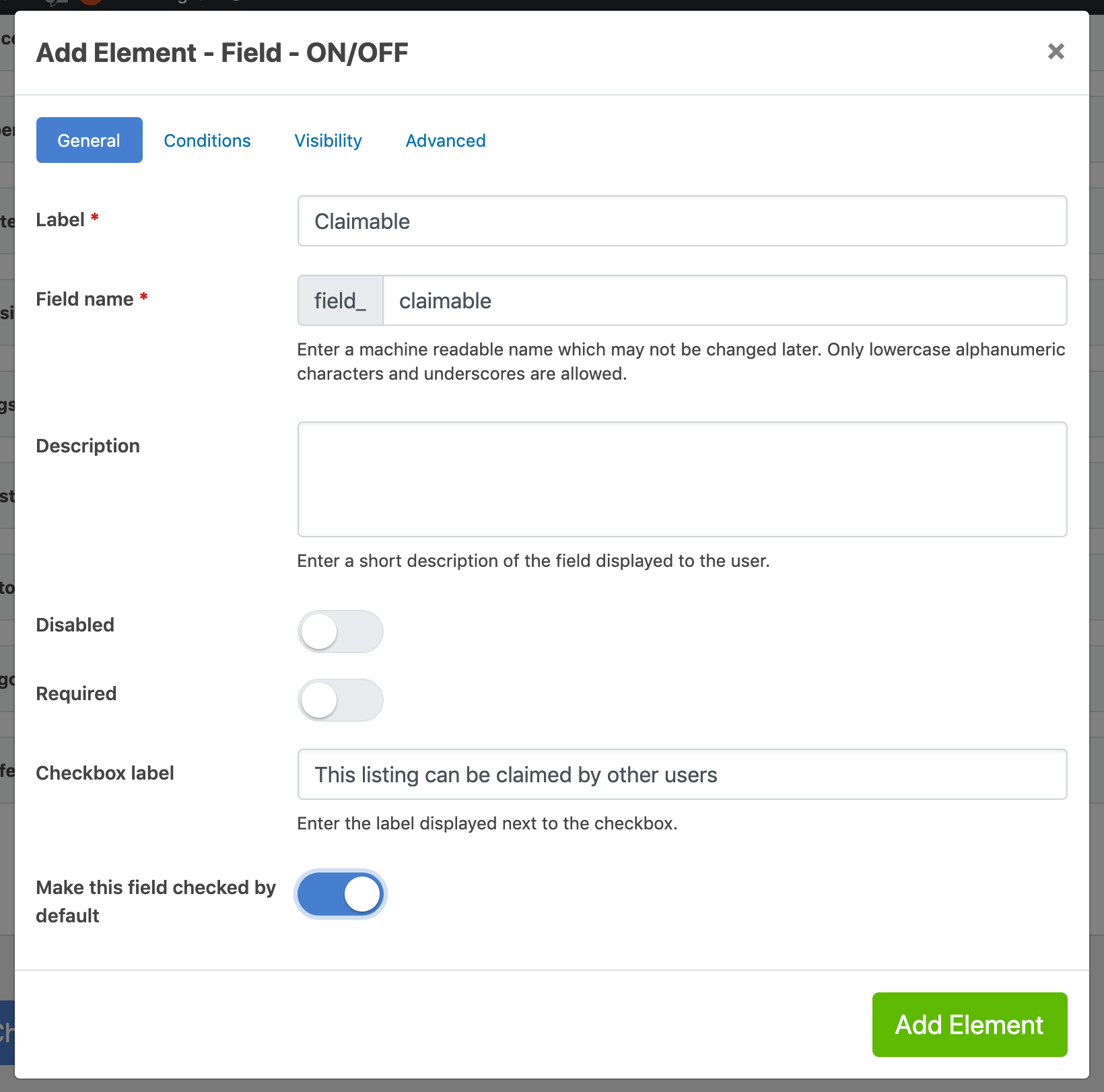Click the 'Checkbox label' form label text
The height and width of the screenshot is (1092, 1104).
point(105,773)
